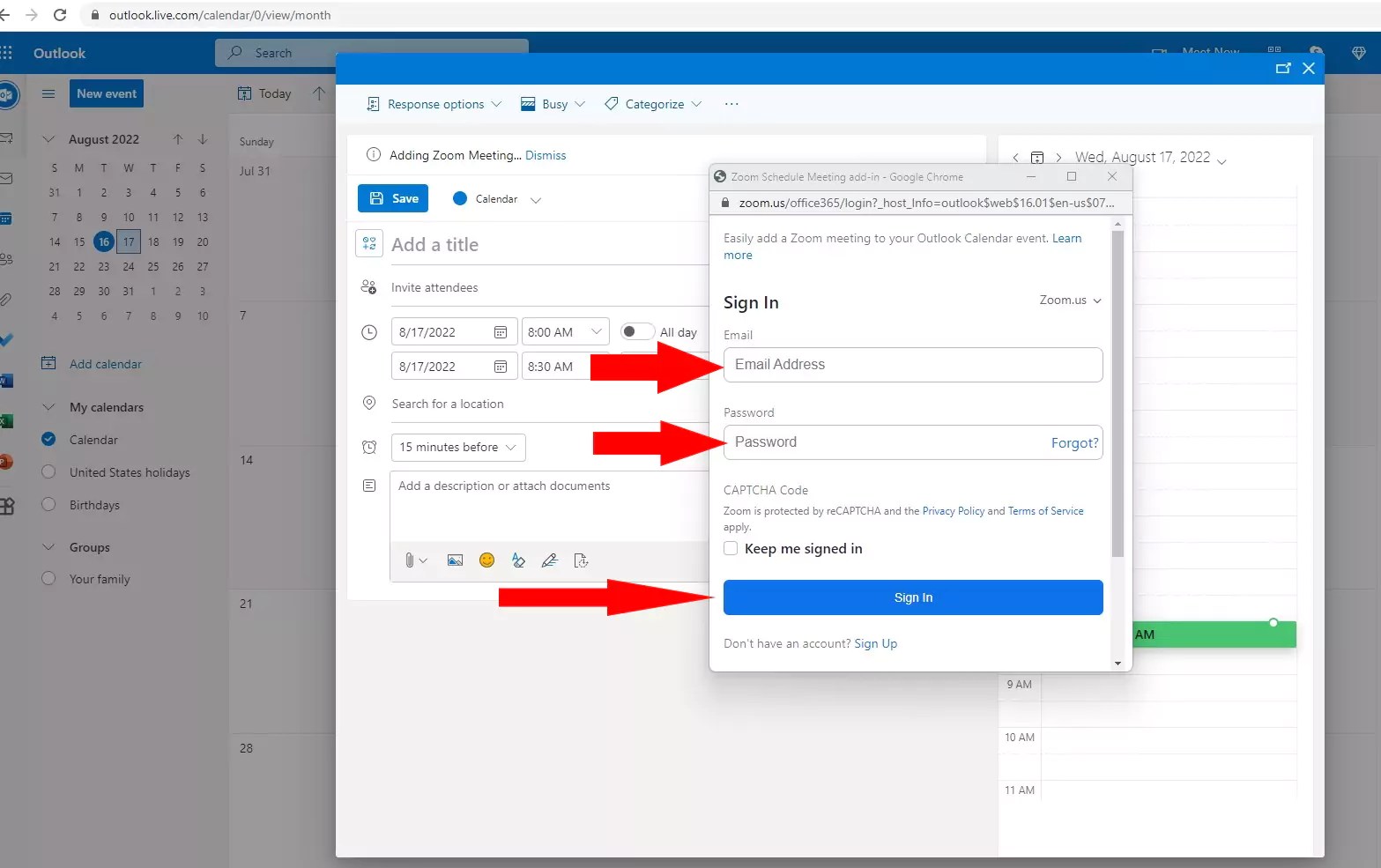This screenshot has height=868, width=1381.
Task: Click the Insert pictures inline icon
Action: (455, 560)
